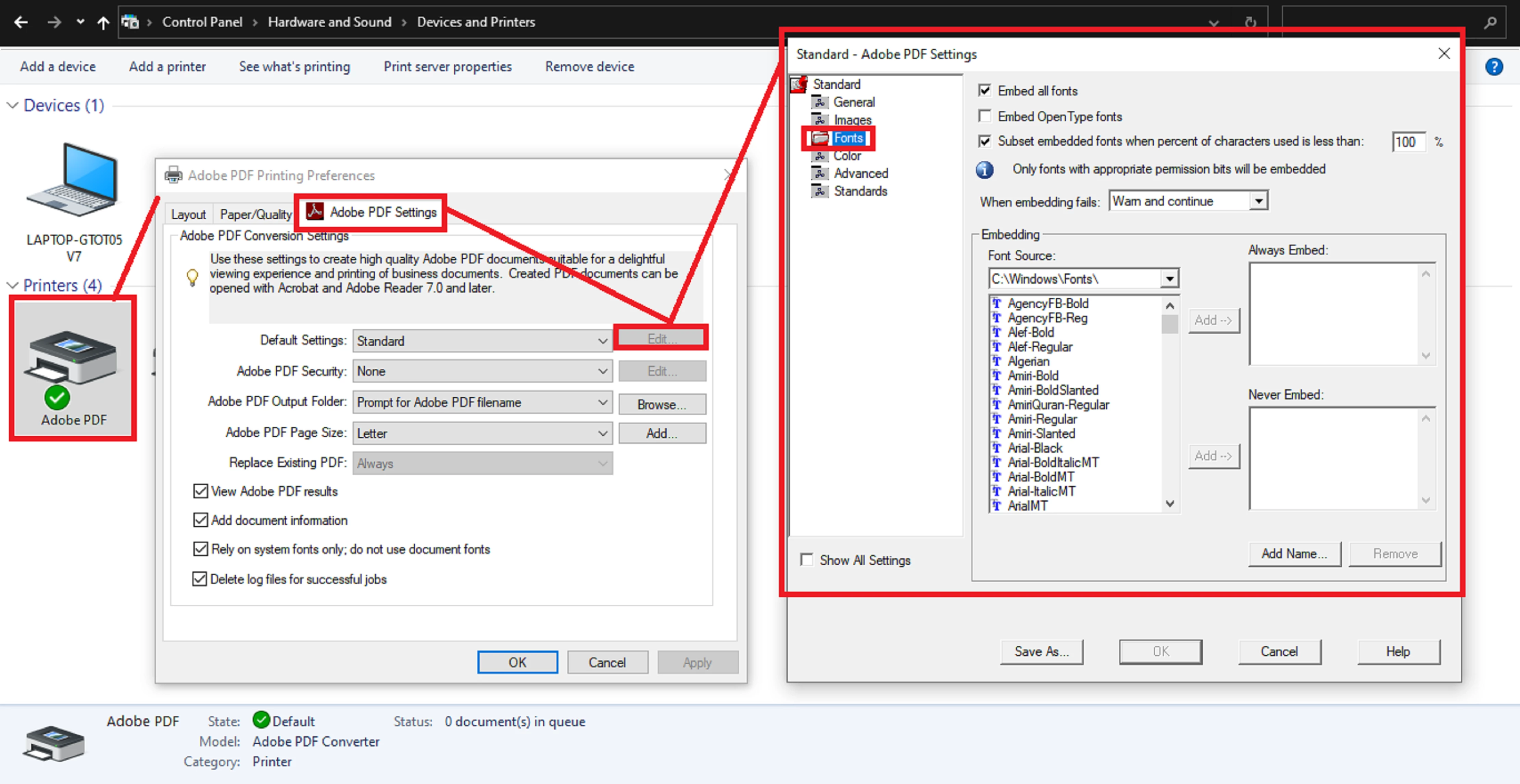Viewport: 1520px width, 784px height.
Task: Click the refresh icon in address bar
Action: 1250,23
